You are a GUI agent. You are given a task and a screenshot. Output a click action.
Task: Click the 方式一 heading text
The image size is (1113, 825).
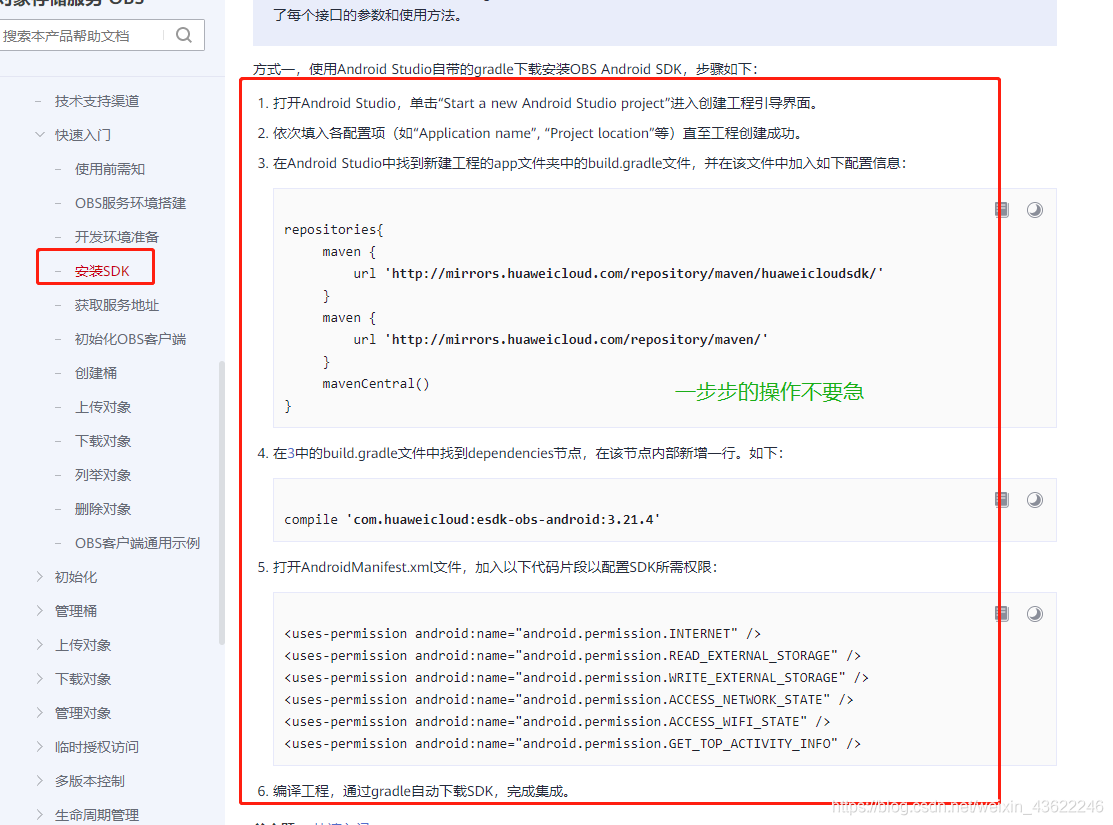(505, 69)
